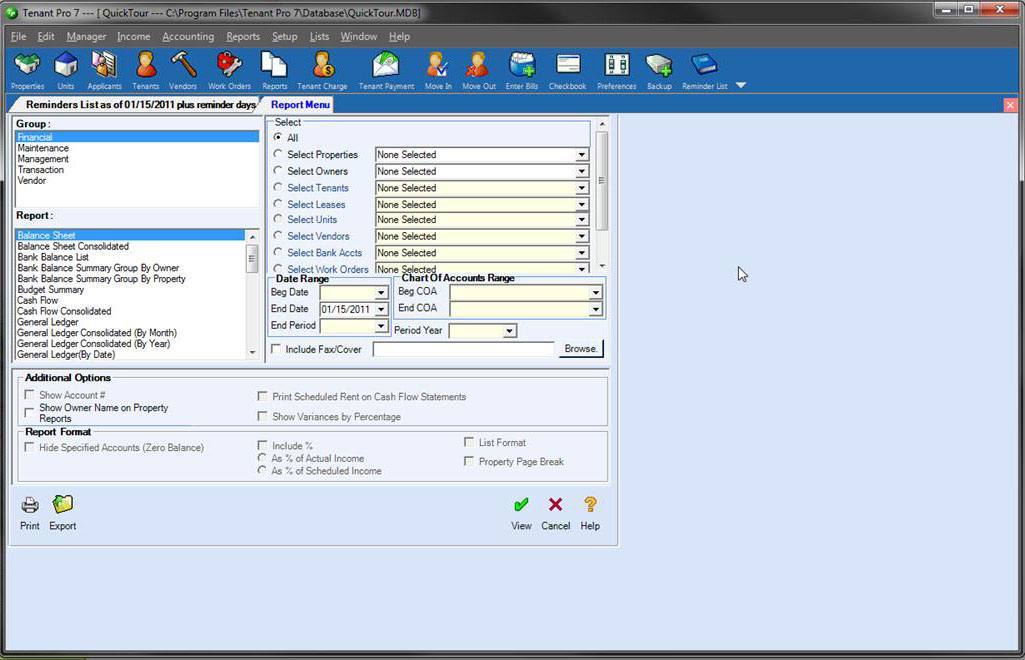Launch the Checkbook icon
The height and width of the screenshot is (660, 1025).
click(567, 70)
